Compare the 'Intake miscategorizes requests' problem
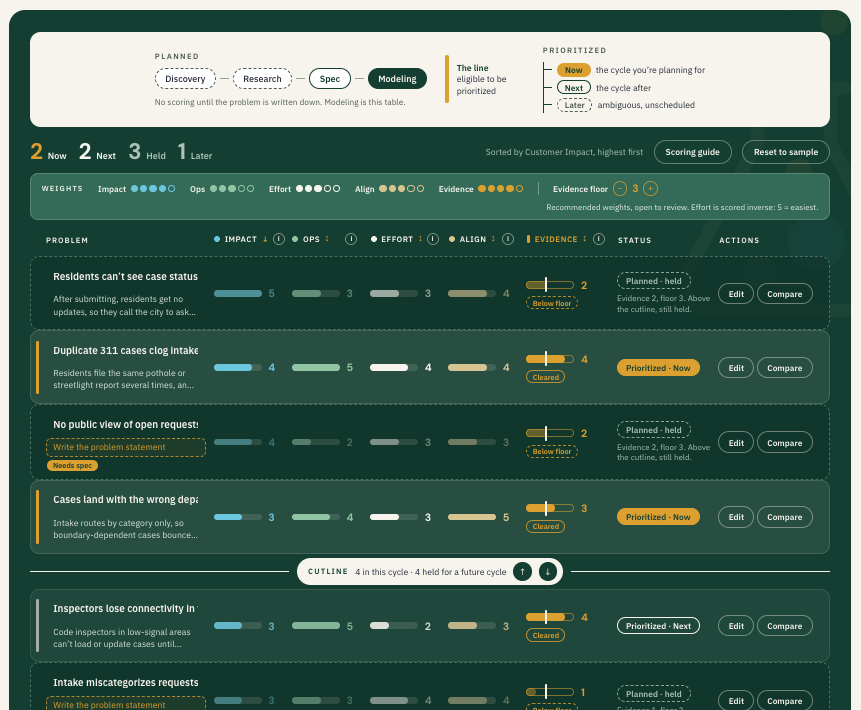This screenshot has width=861, height=710. tap(785, 701)
